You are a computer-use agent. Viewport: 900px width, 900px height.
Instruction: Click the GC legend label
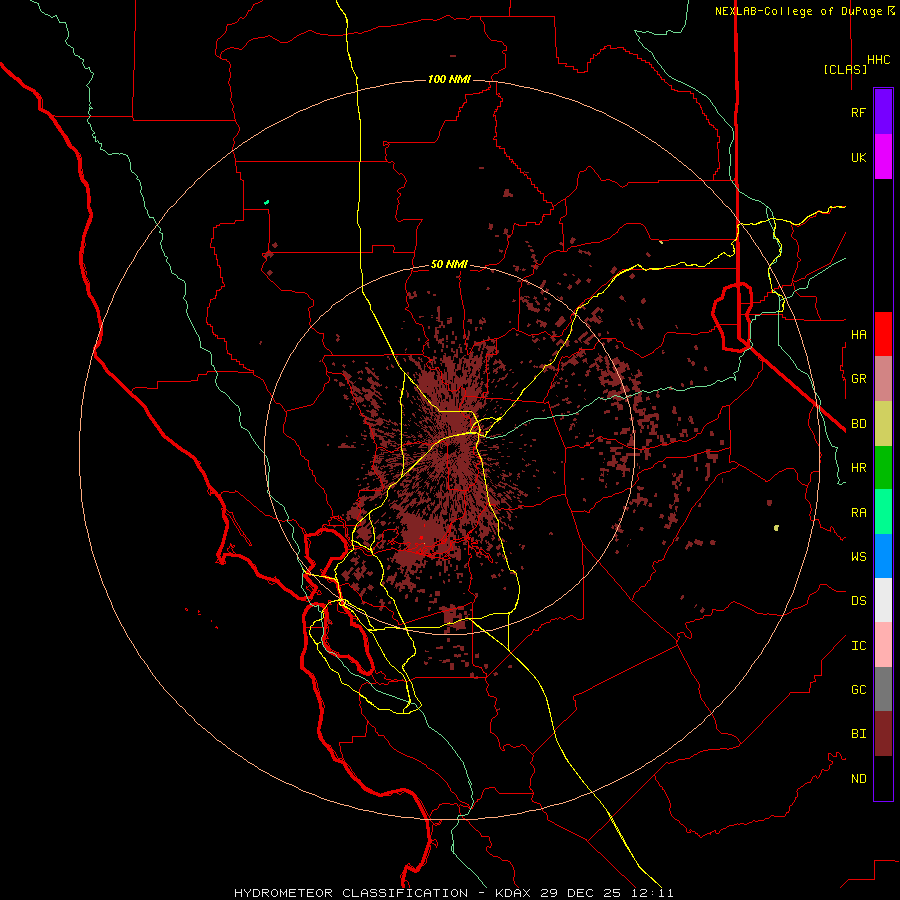(858, 690)
